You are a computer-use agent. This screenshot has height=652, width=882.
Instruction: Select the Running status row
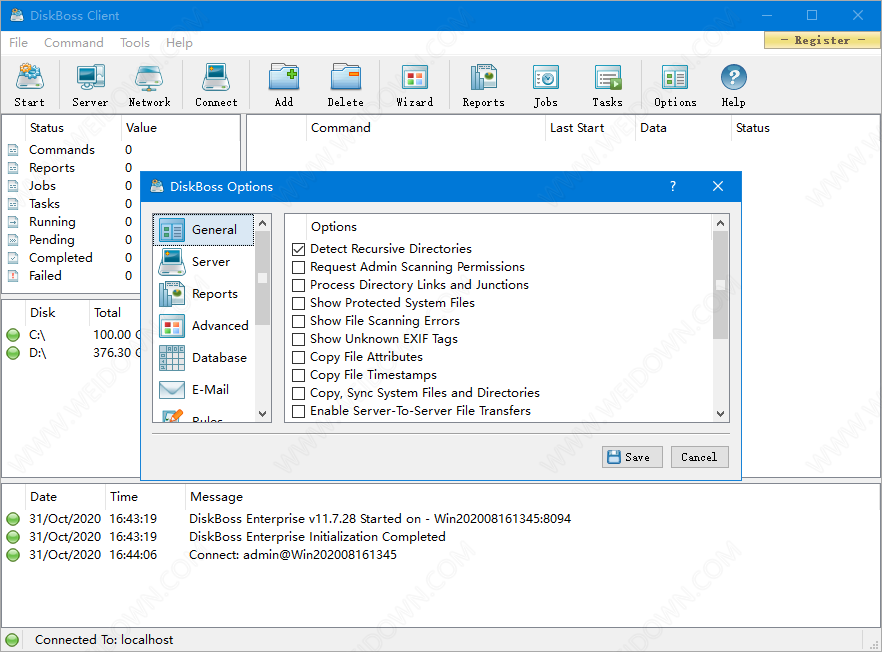click(x=70, y=222)
